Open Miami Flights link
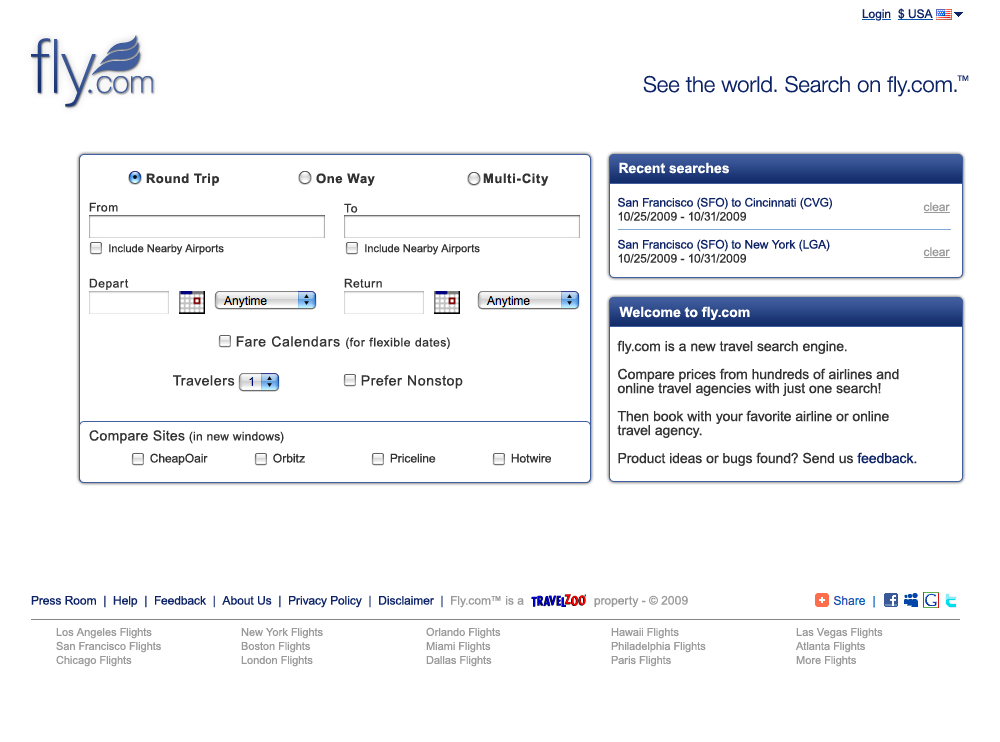Image resolution: width=1000 pixels, height=742 pixels. pos(458,646)
